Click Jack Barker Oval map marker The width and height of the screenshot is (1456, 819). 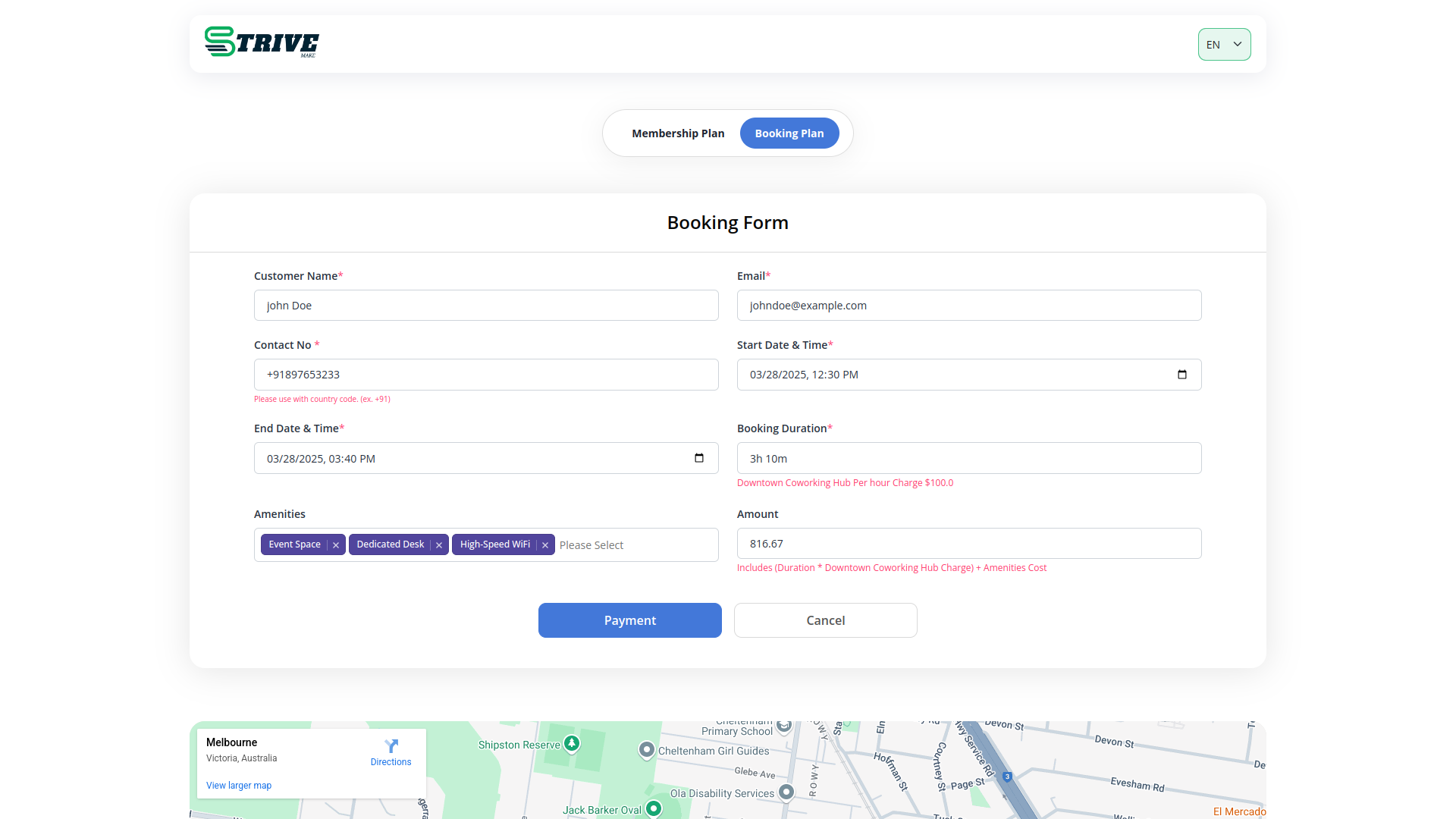pos(654,809)
